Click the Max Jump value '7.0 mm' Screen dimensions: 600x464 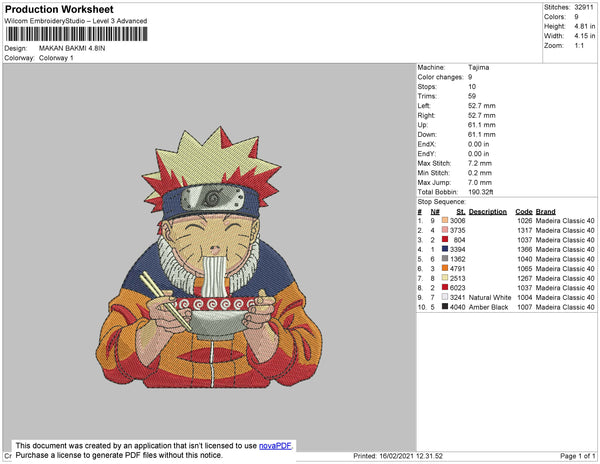pos(479,182)
